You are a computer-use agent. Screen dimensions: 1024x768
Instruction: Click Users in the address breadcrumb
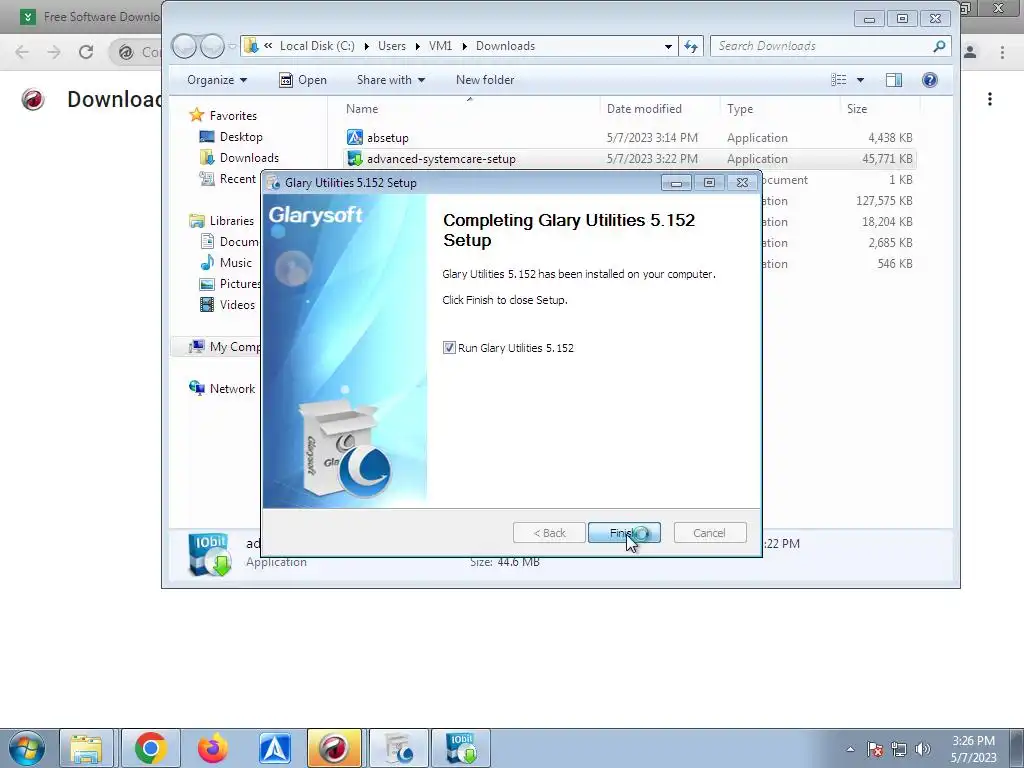coord(392,46)
